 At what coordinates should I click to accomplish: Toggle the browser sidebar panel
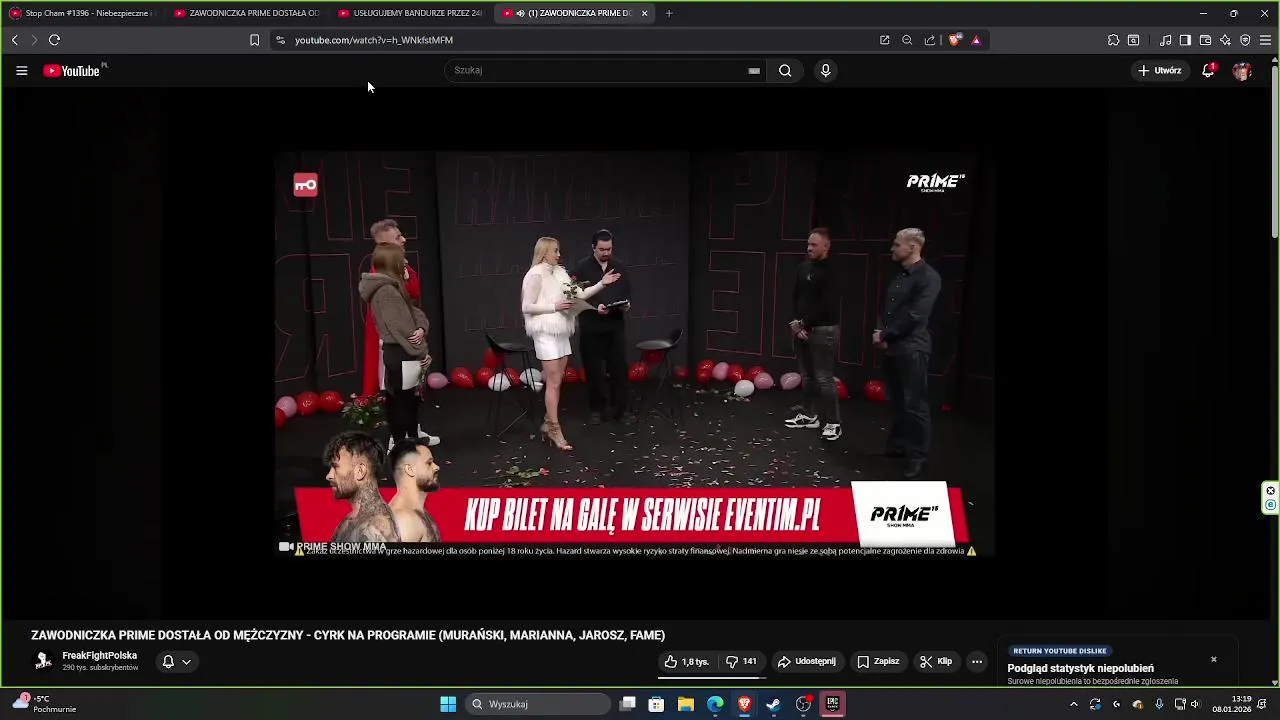pos(1185,40)
